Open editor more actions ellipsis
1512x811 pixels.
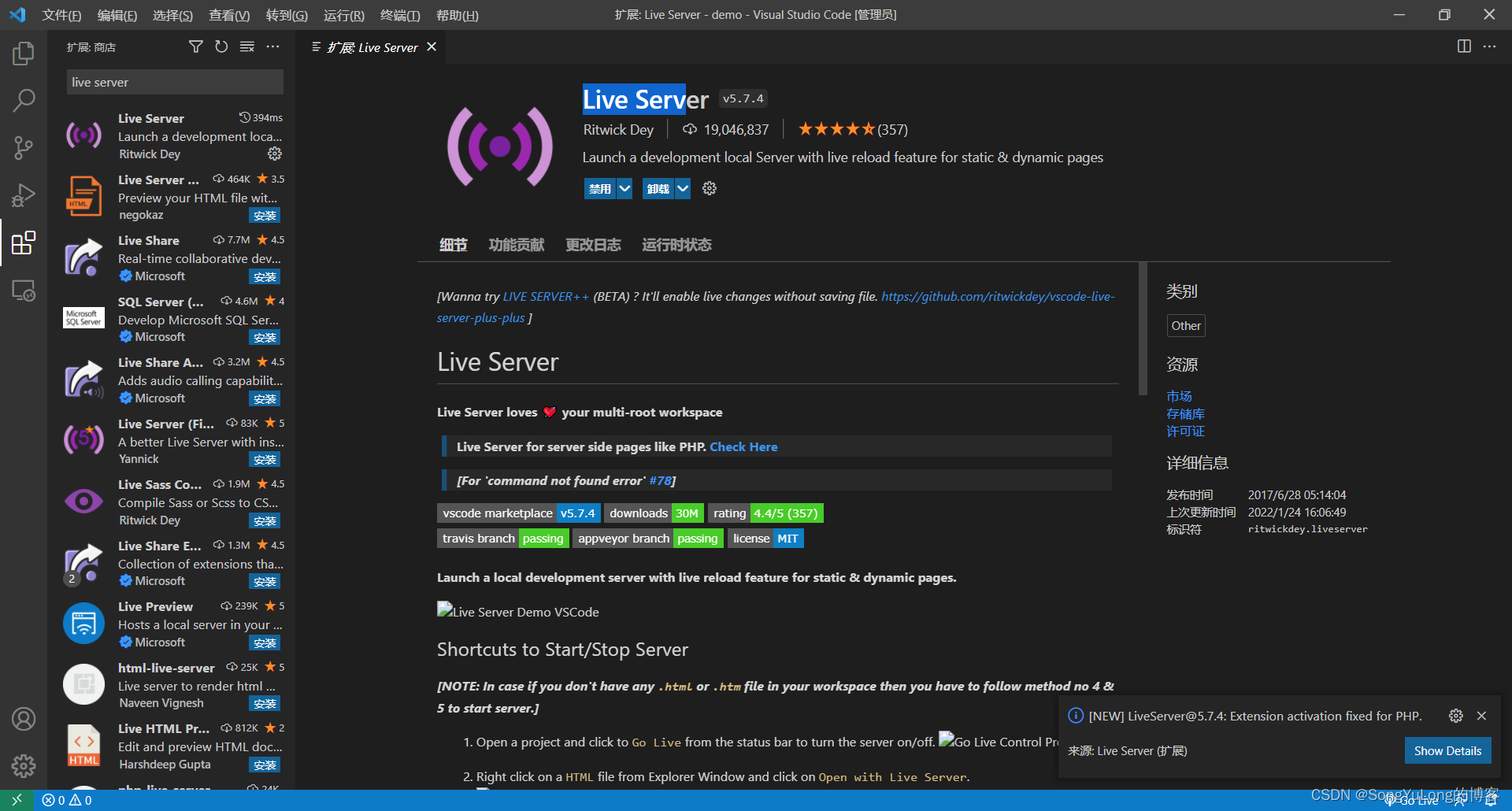(x=1489, y=46)
